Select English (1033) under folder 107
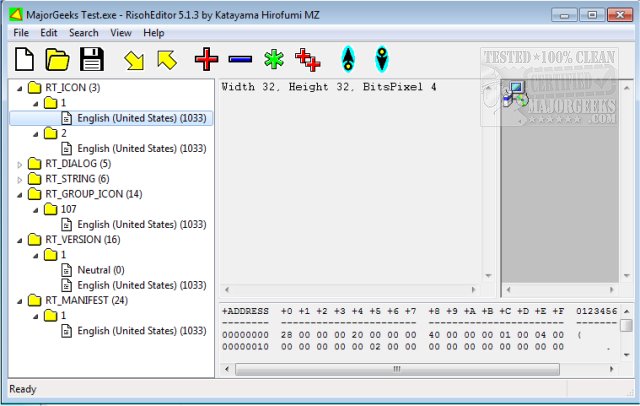The width and height of the screenshot is (640, 406). click(x=142, y=224)
